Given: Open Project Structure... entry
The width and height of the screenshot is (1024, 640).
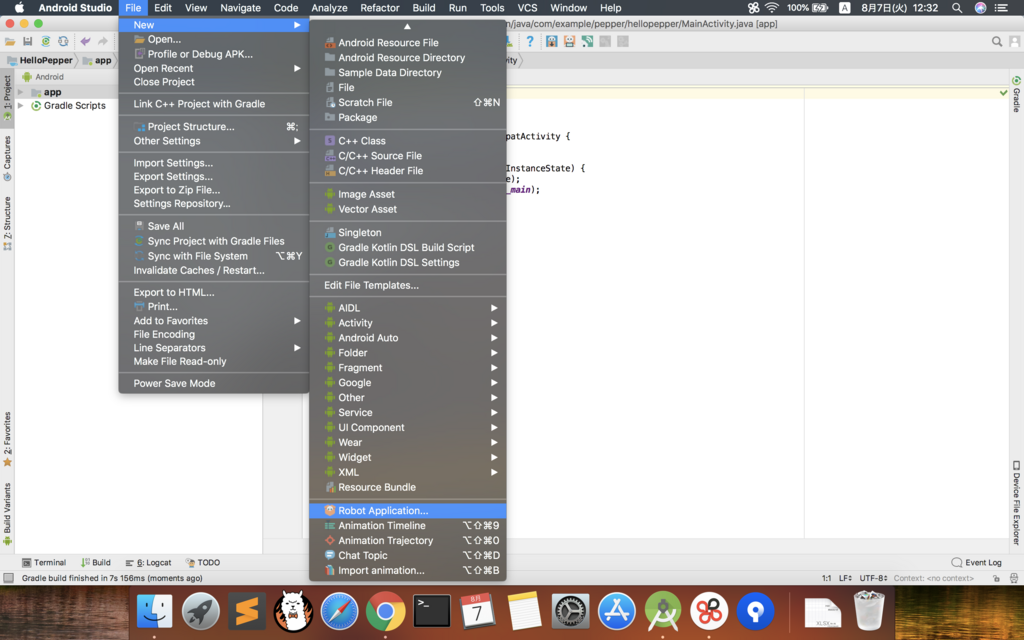Looking at the screenshot, I should 214,127.
